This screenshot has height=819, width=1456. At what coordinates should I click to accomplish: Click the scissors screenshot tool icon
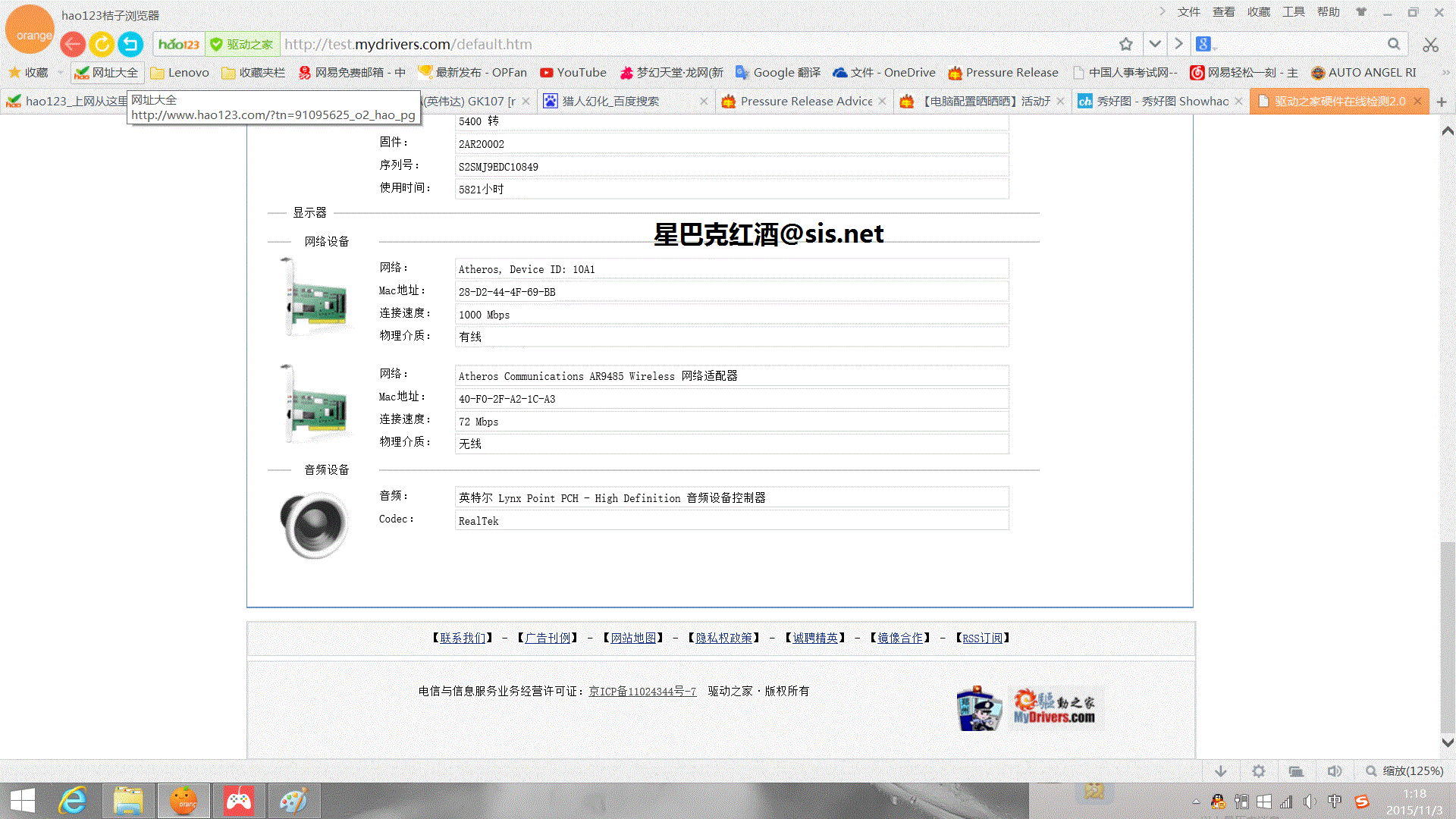[x=1430, y=45]
